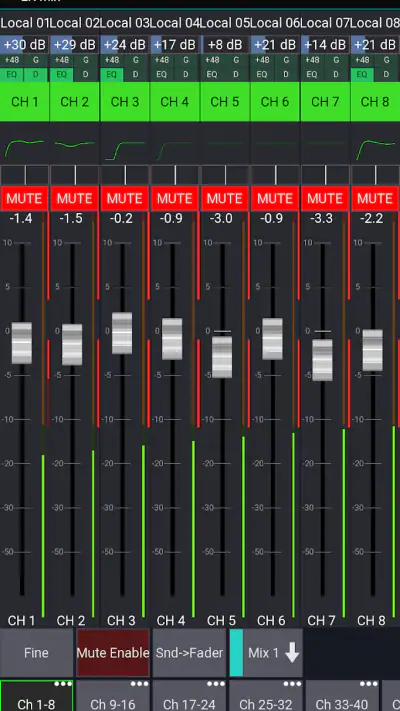
Task: Click the CH 4 +17 dB gain field
Action: (175, 45)
